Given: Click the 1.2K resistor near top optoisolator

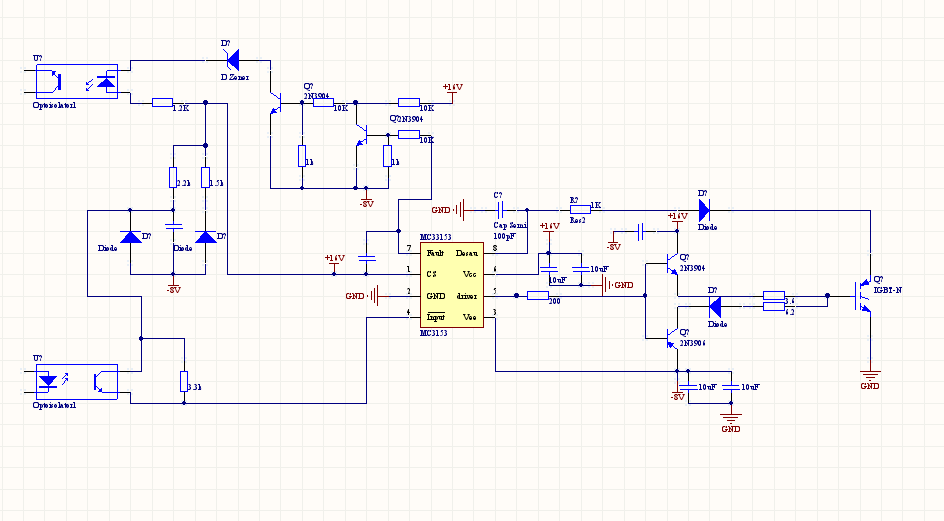Looking at the screenshot, I should point(163,102).
